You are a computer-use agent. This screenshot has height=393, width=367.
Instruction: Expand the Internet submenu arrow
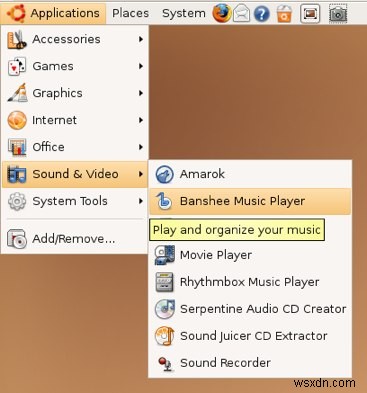tap(141, 120)
